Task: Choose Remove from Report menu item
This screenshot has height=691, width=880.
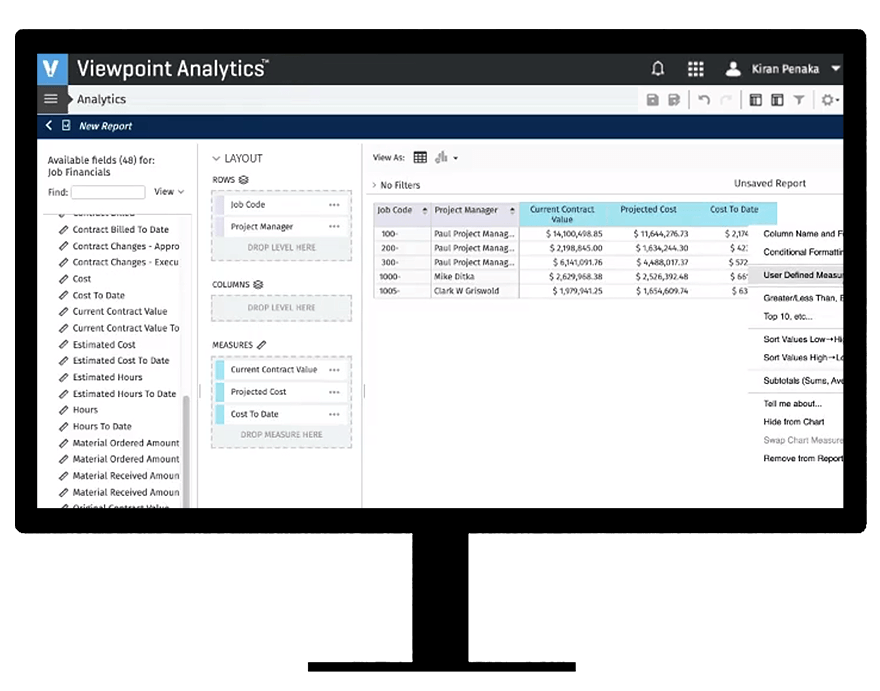Action: click(803, 459)
